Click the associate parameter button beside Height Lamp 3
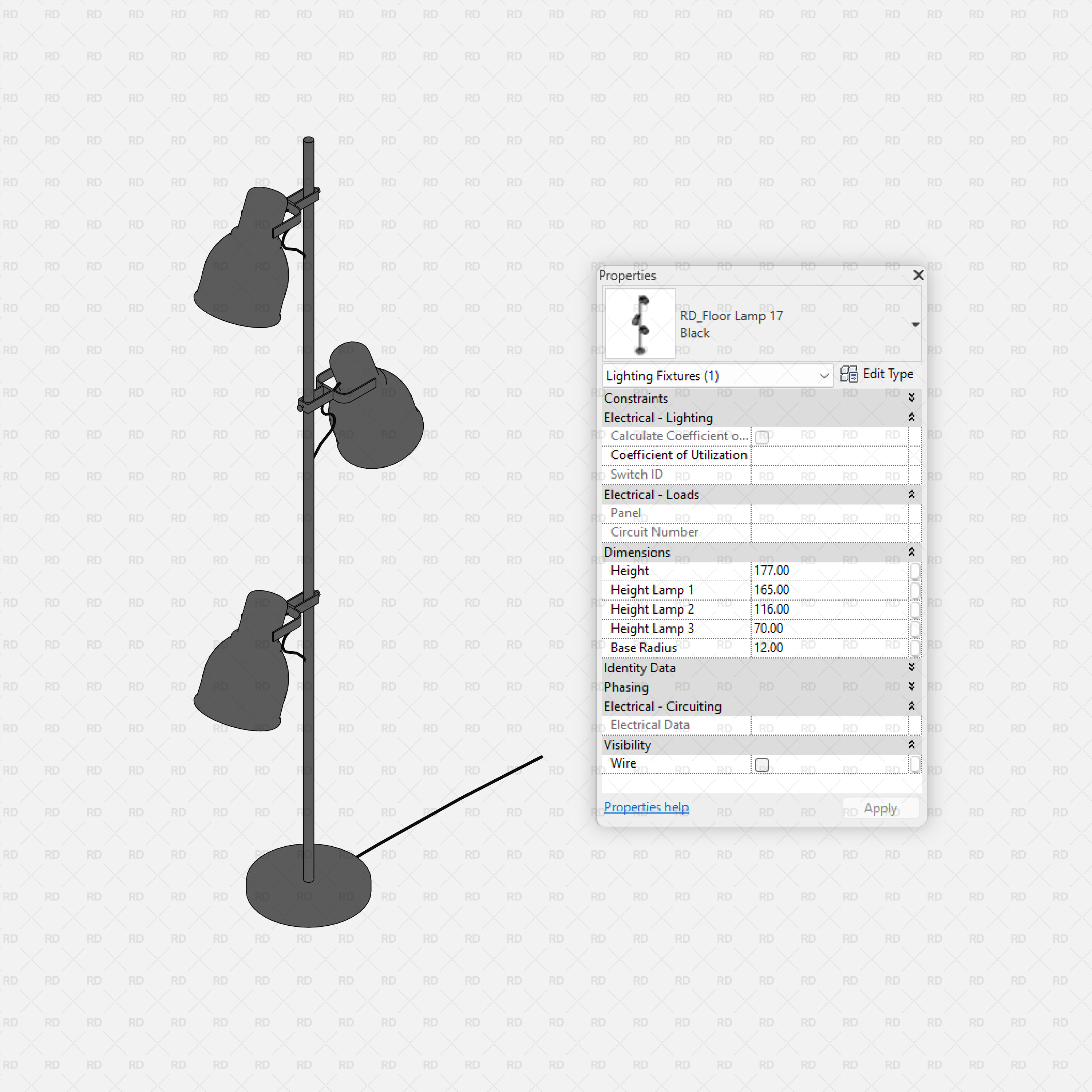Viewport: 1092px width, 1092px height. pyautogui.click(x=916, y=629)
